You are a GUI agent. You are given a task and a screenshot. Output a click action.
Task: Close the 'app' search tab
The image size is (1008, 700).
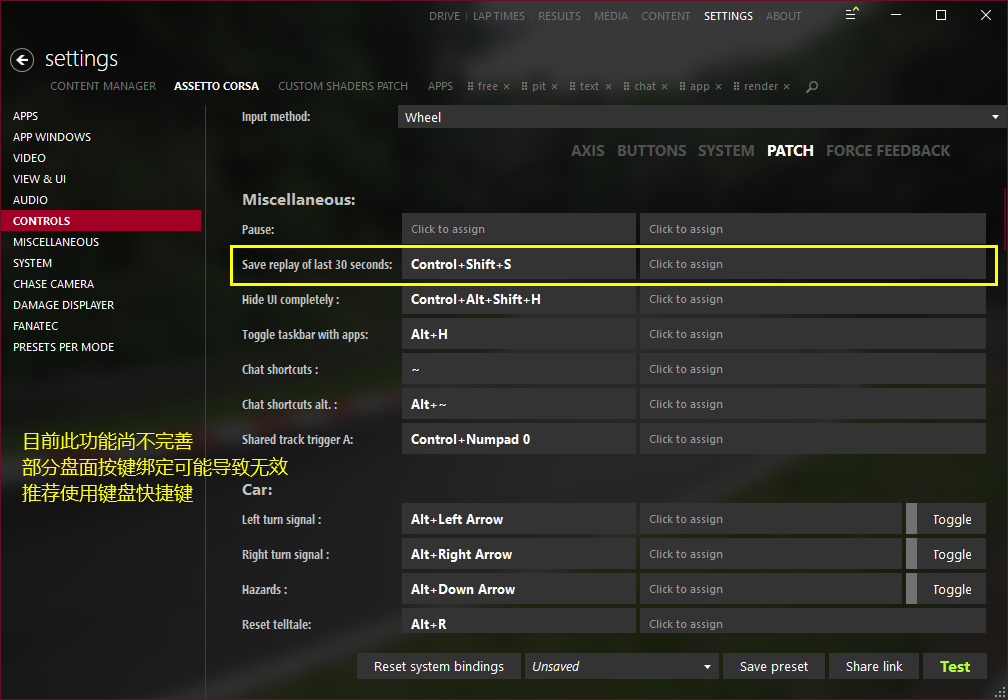pyautogui.click(x=719, y=86)
